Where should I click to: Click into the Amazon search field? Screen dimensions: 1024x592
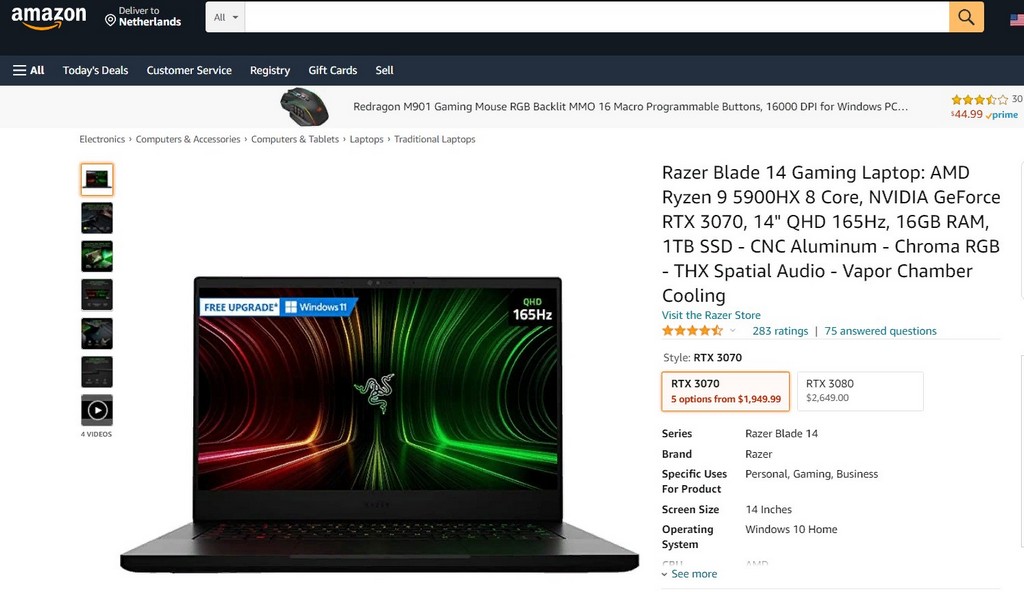tap(596, 17)
